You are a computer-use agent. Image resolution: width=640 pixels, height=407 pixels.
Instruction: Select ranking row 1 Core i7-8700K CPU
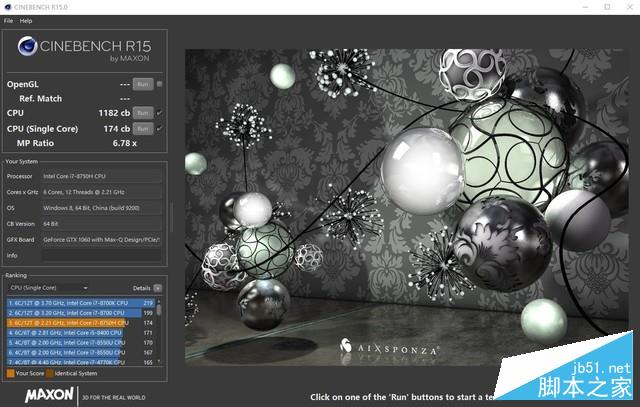pos(80,303)
